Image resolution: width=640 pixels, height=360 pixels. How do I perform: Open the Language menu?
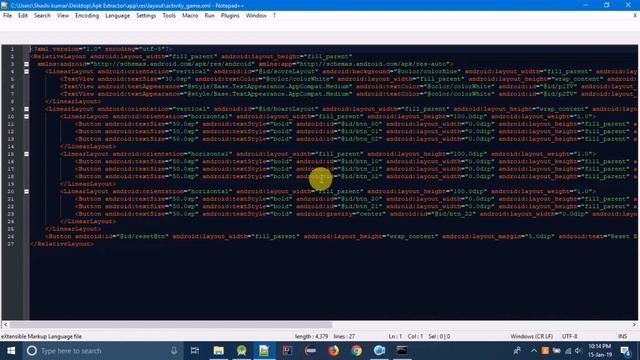[x=118, y=16]
